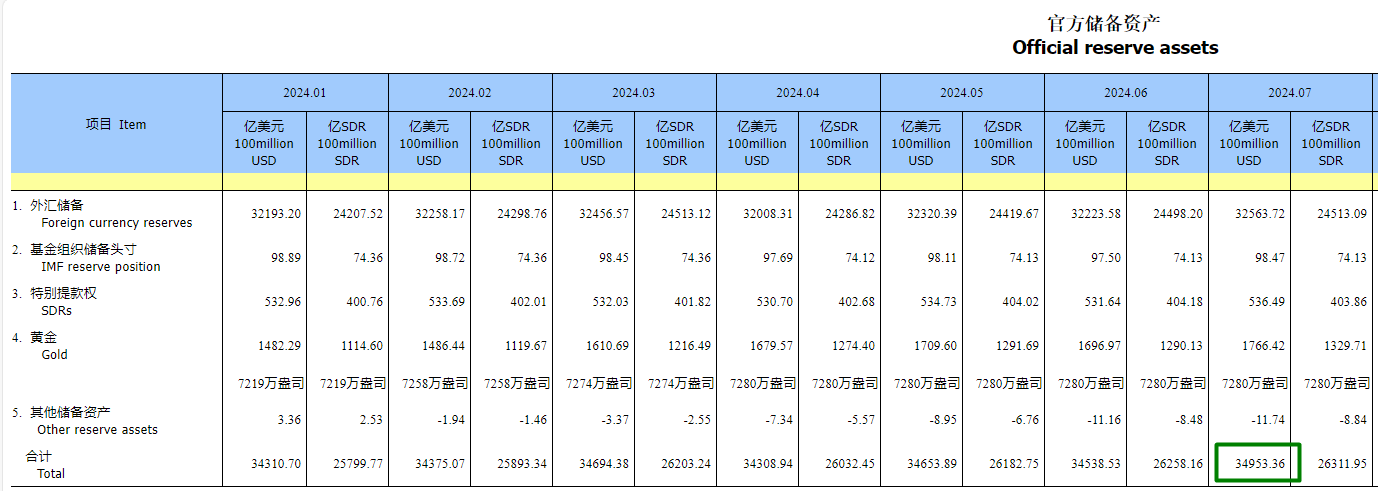
Task: Select the SDRs row label
Action: (56, 311)
